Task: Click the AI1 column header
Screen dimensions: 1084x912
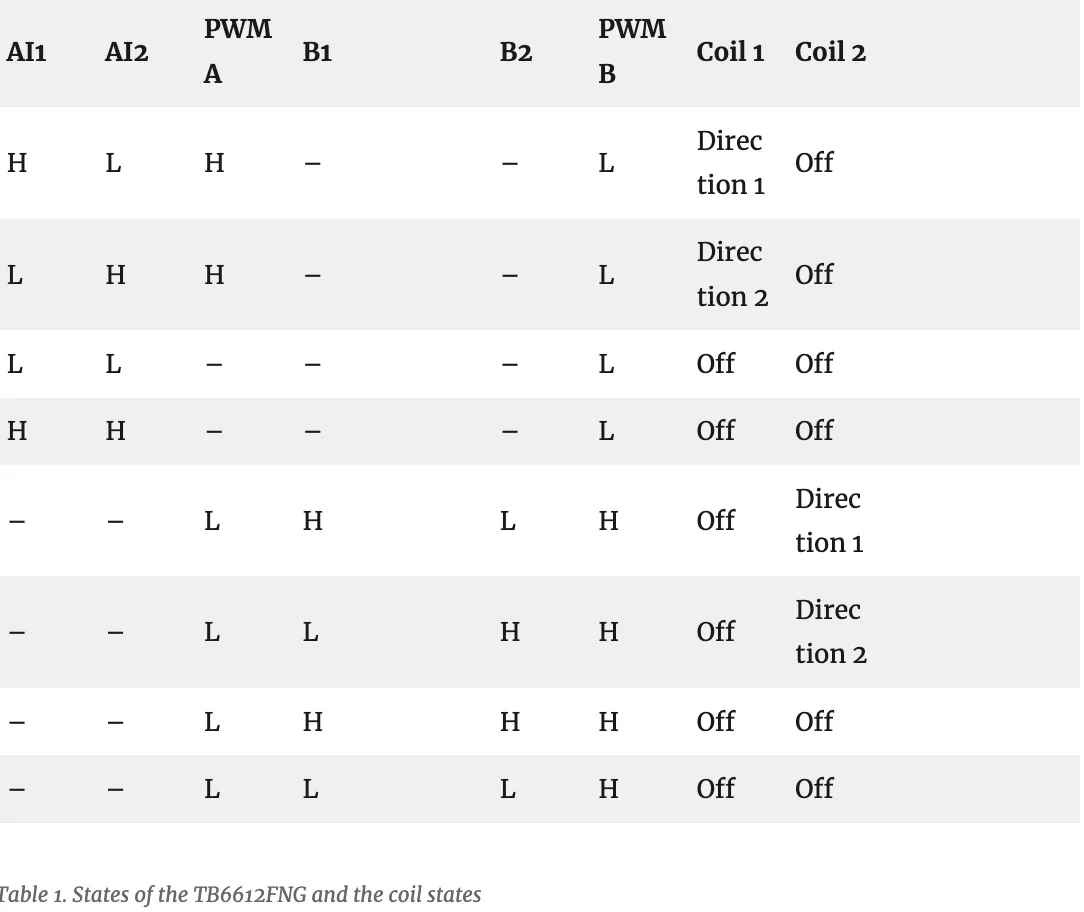Action: (26, 52)
